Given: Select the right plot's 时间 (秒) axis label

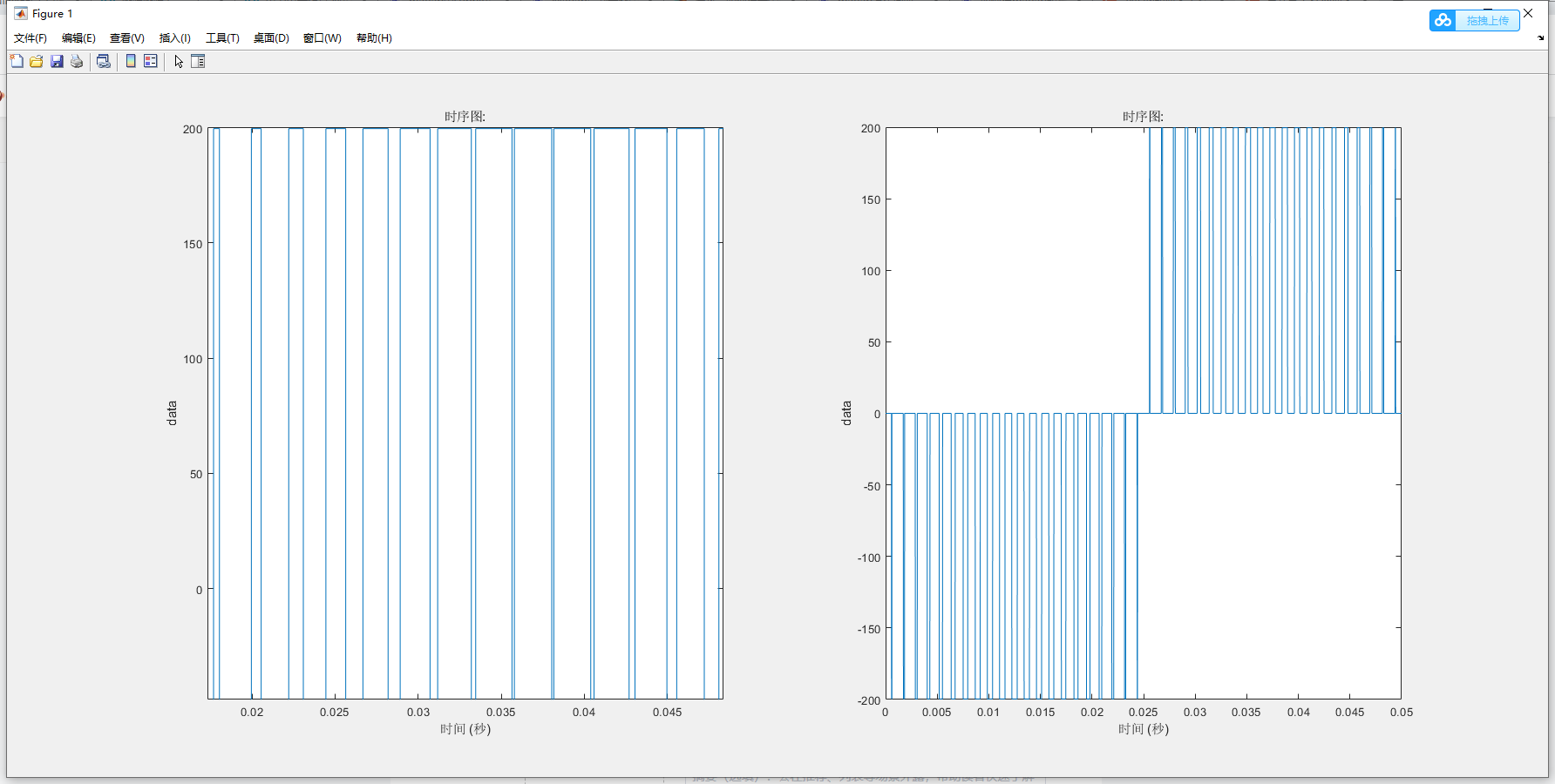Looking at the screenshot, I should [1144, 729].
